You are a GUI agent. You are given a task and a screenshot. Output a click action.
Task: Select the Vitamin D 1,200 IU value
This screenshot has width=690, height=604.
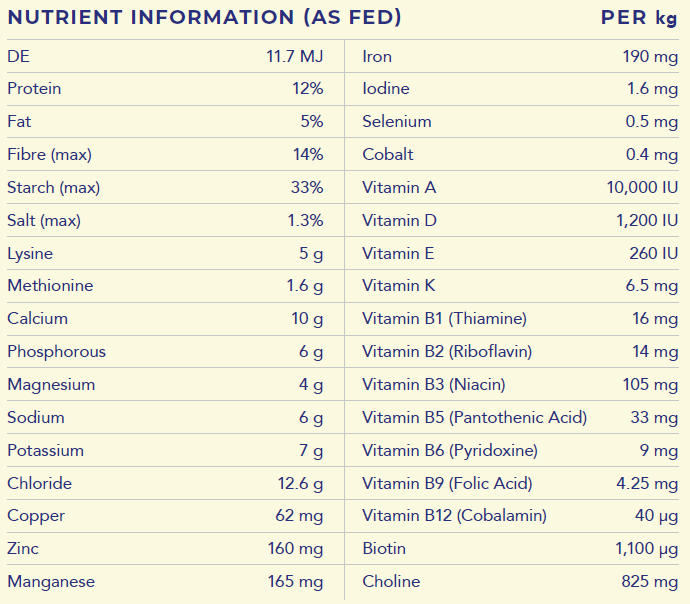click(x=646, y=221)
